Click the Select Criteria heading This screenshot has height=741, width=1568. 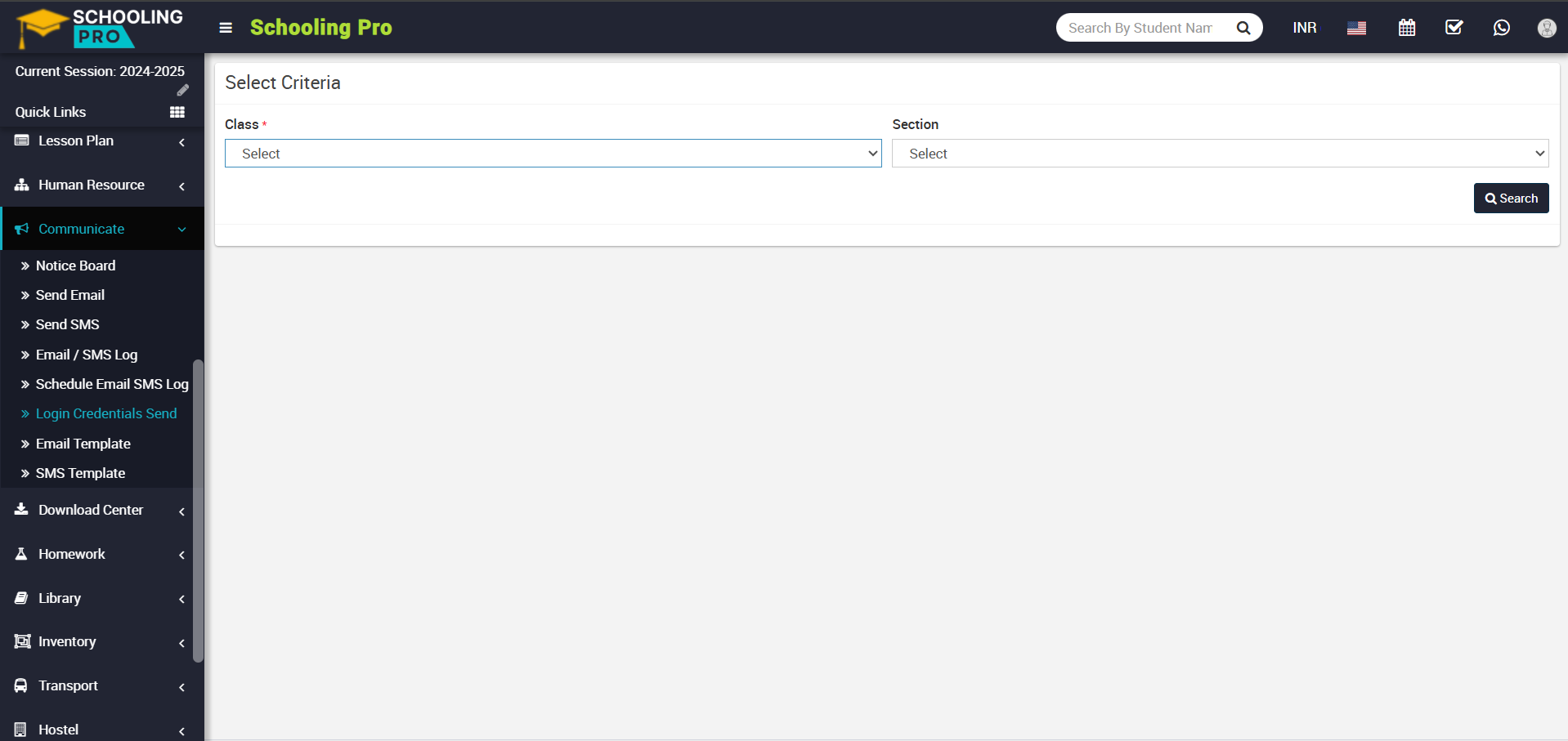tap(283, 83)
